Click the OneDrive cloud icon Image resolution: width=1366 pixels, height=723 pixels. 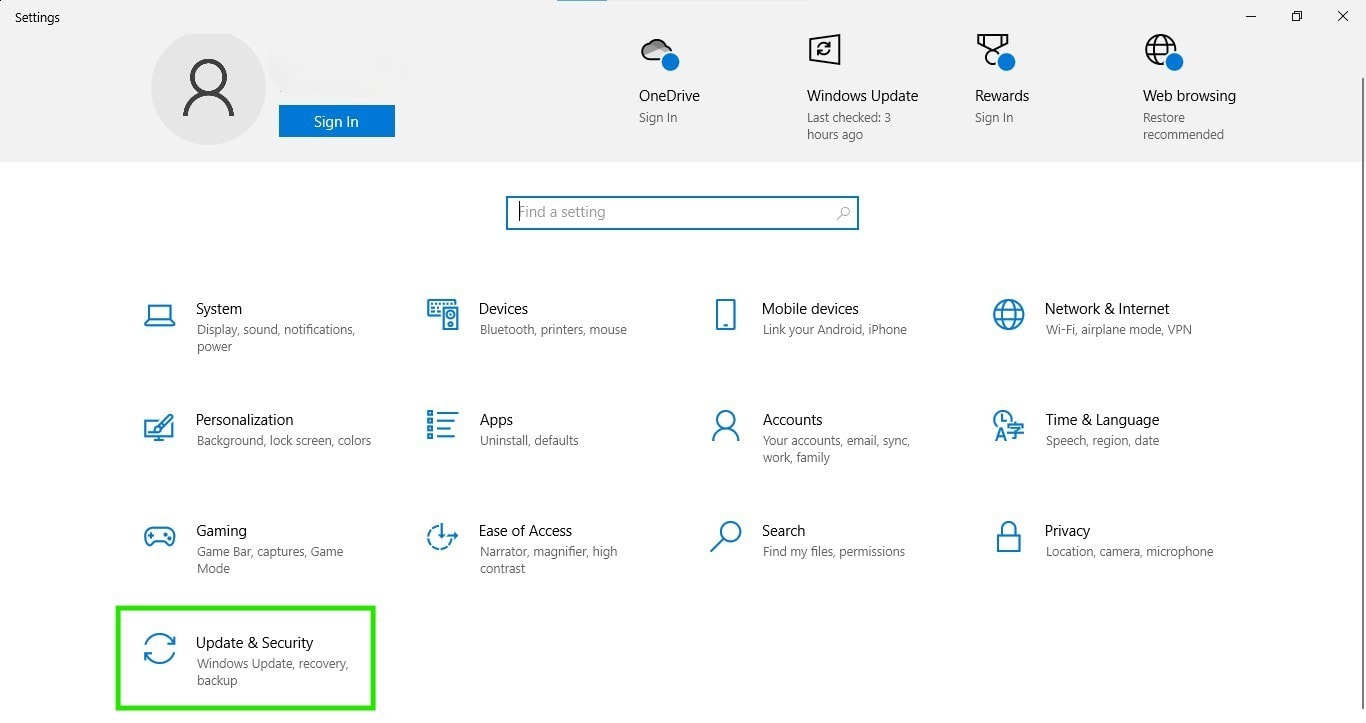[x=659, y=53]
